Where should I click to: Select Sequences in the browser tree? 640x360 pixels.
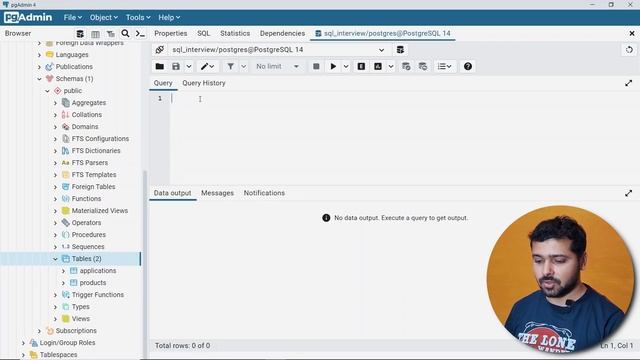pos(88,247)
